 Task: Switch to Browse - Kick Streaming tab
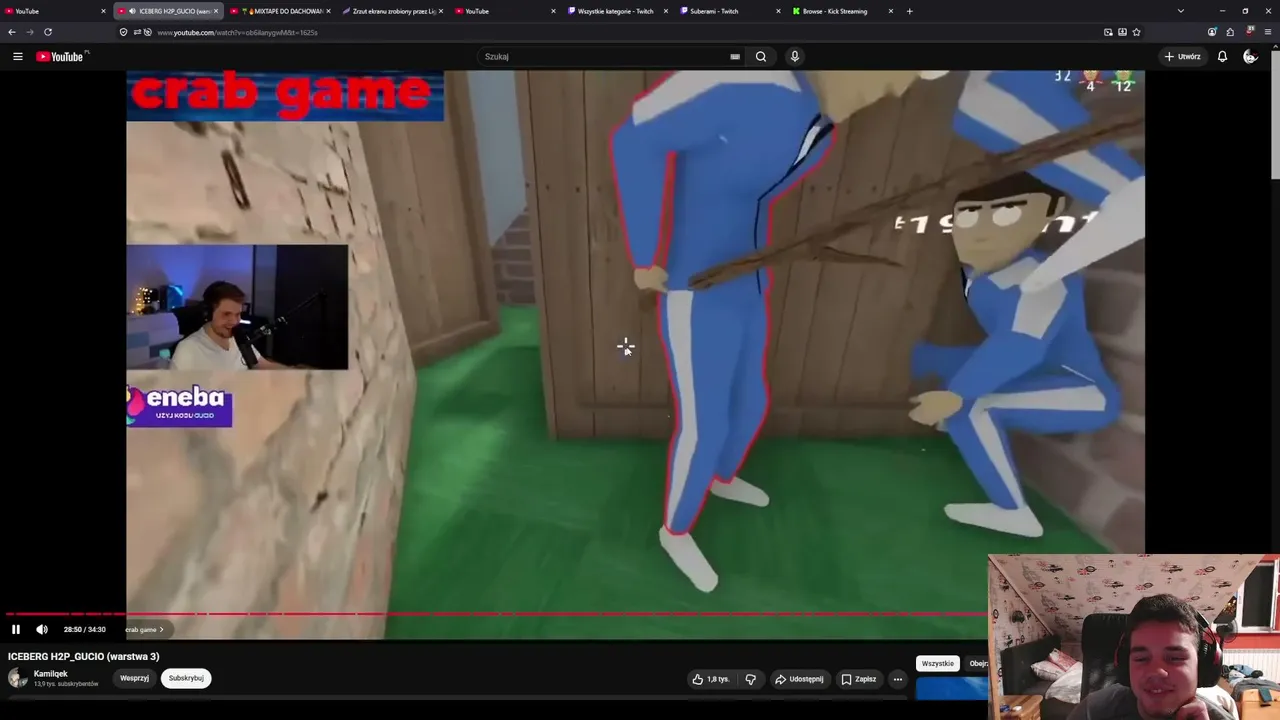[840, 11]
